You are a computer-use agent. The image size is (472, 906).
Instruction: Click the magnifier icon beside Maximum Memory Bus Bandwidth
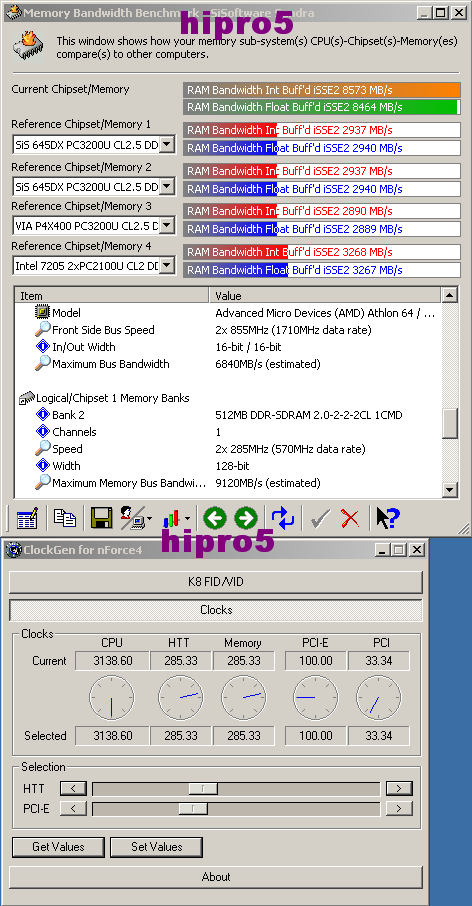pyautogui.click(x=42, y=482)
